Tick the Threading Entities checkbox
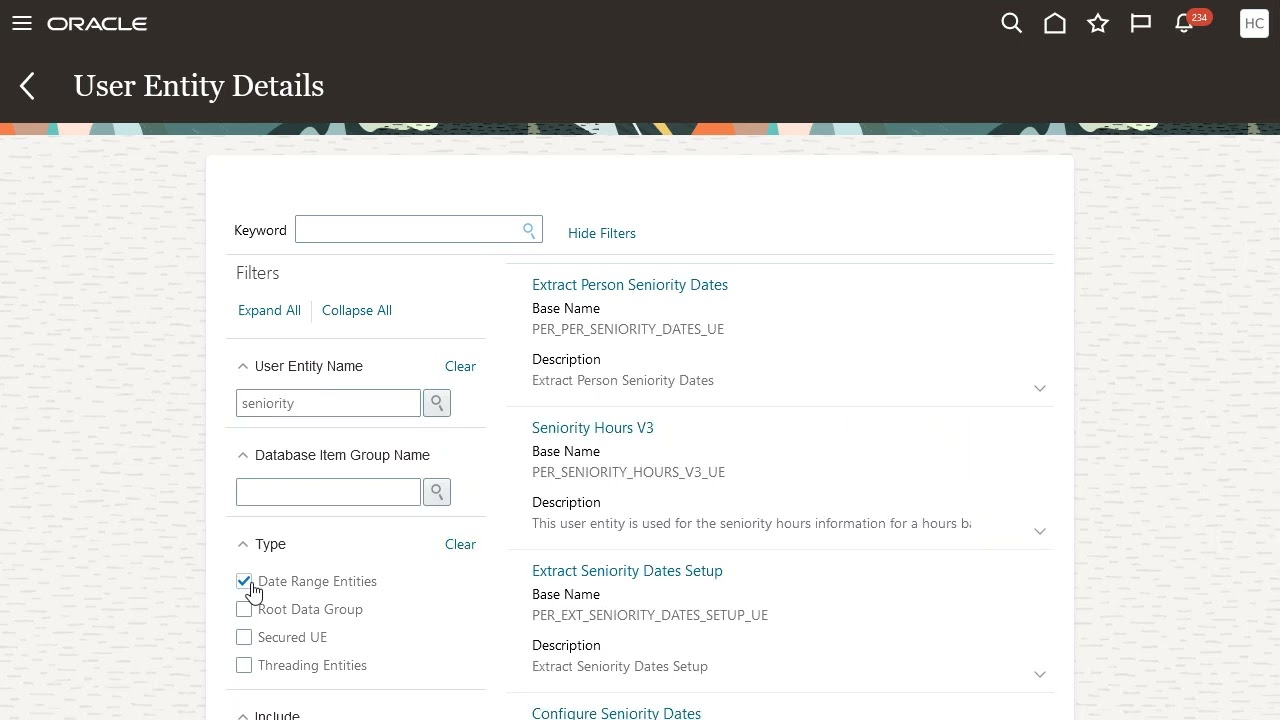Screen dimensions: 1280x720 [x=244, y=665]
